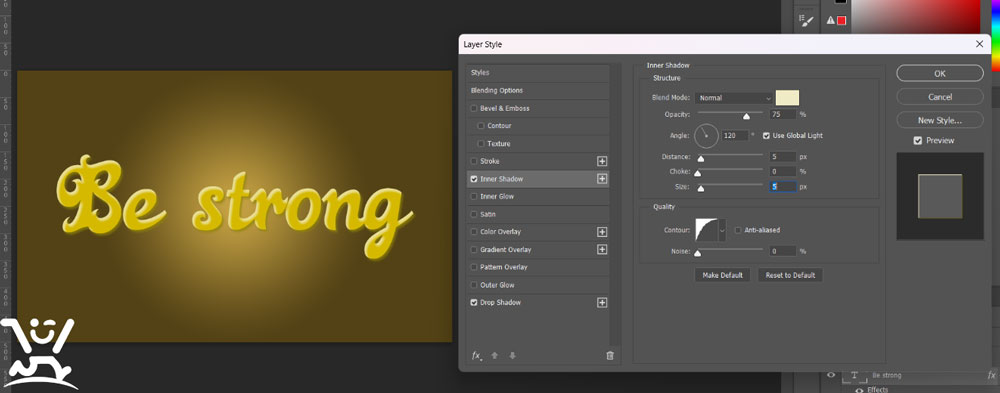Uncheck the Drop Shadow checkbox

474,302
